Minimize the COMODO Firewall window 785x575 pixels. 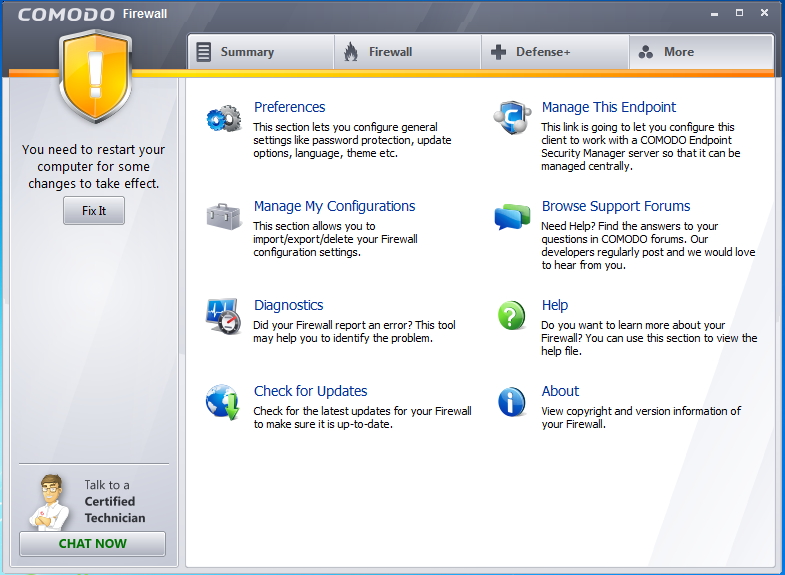(714, 14)
